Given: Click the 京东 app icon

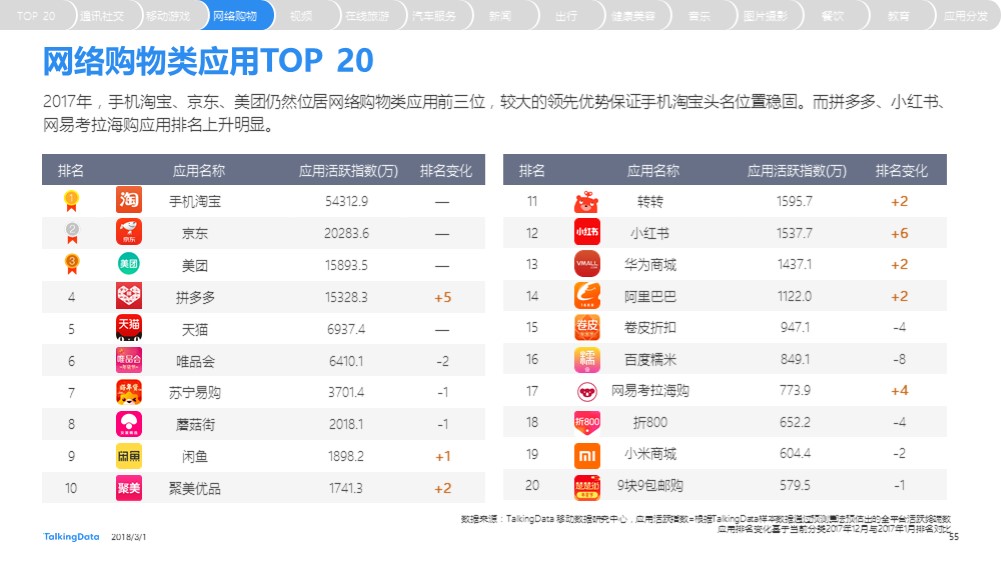Looking at the screenshot, I should click(x=129, y=232).
